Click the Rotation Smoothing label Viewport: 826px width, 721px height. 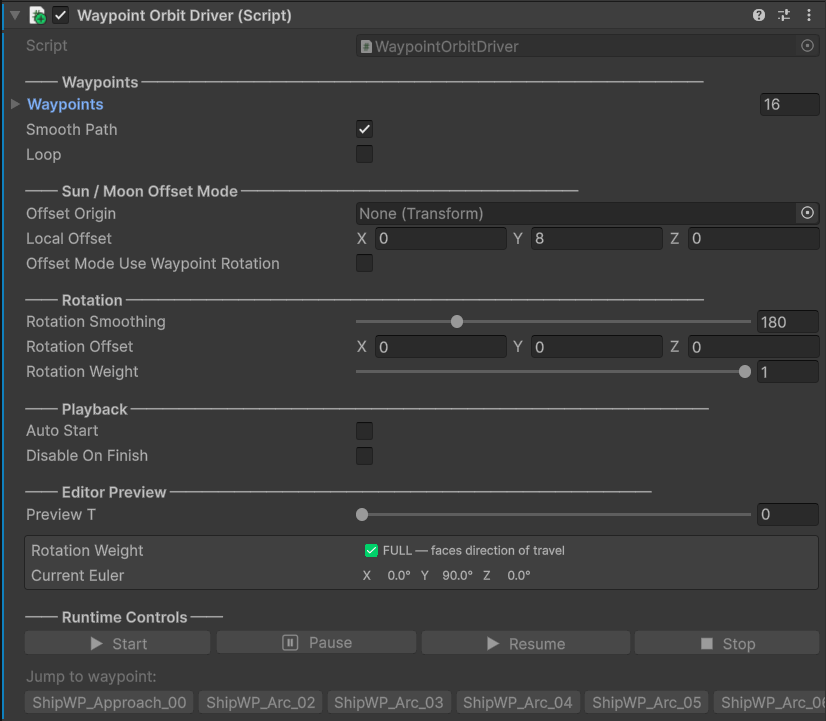click(96, 322)
